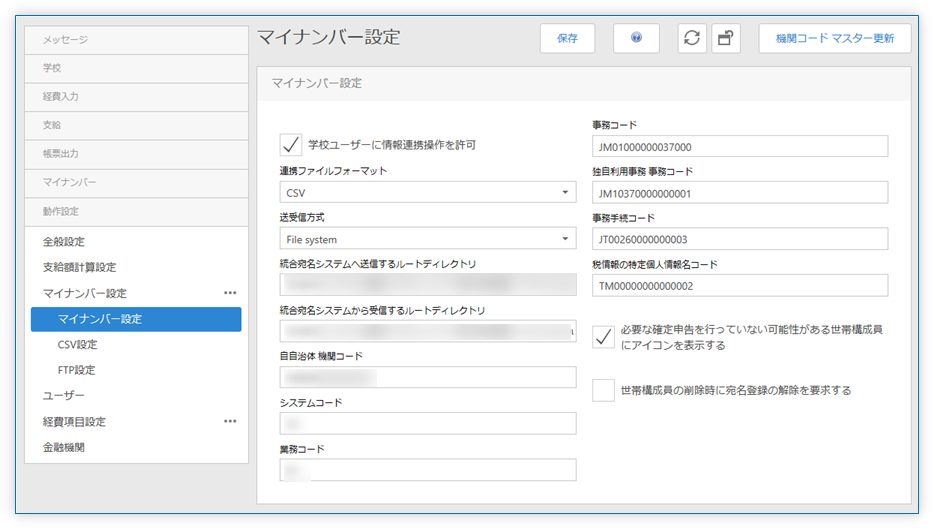The image size is (934, 529).
Task: Click the 事務コード input field
Action: tap(740, 147)
